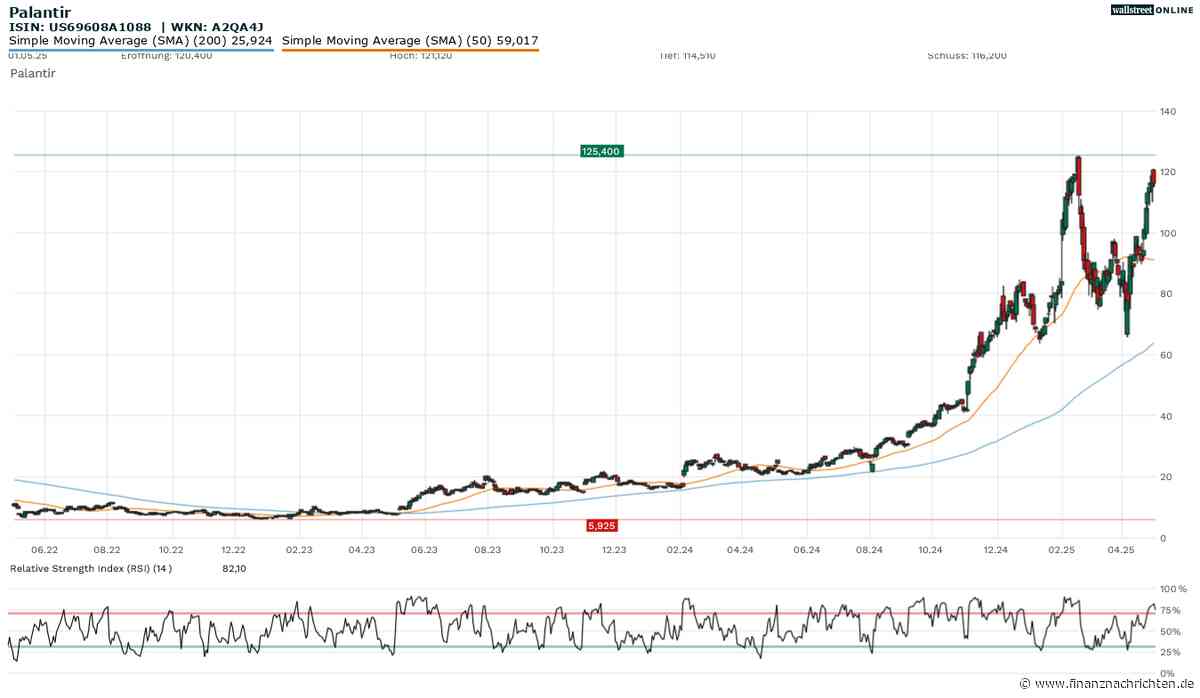This screenshot has height=698, width=1200.
Task: Click the RSI 50% axis label
Action: pyautogui.click(x=1169, y=631)
